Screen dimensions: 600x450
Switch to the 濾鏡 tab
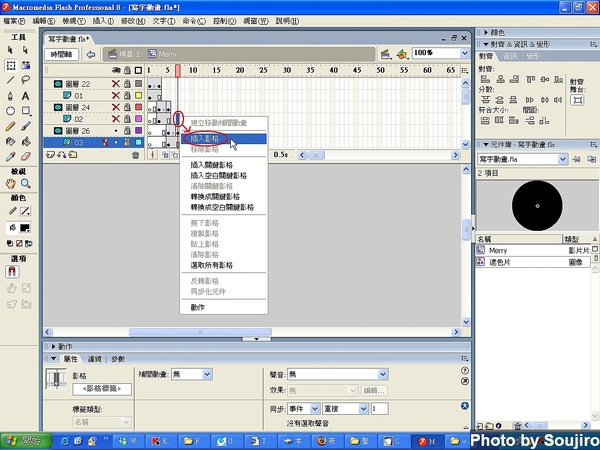coord(95,359)
